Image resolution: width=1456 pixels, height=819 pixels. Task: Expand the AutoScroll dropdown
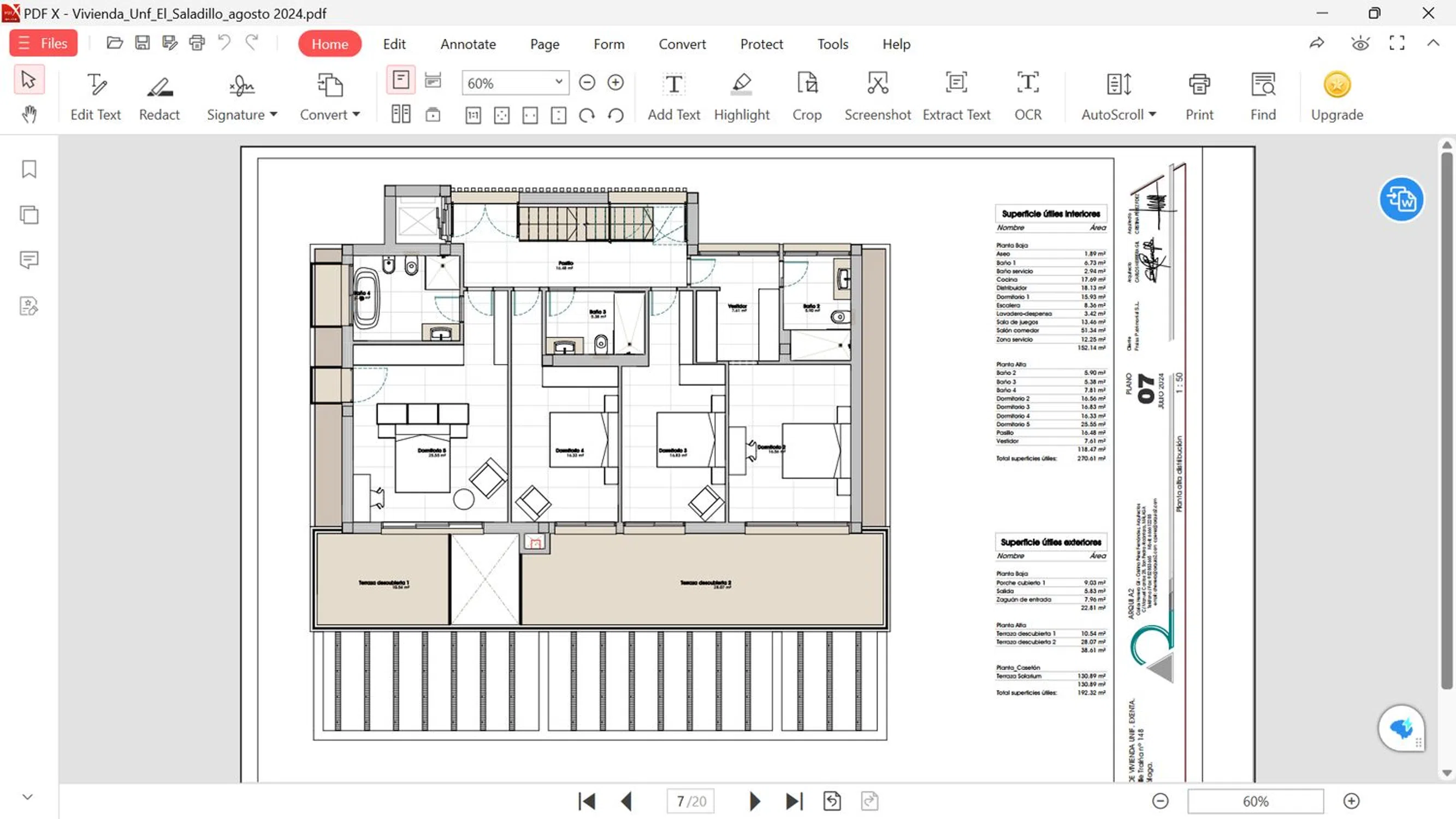(1152, 115)
